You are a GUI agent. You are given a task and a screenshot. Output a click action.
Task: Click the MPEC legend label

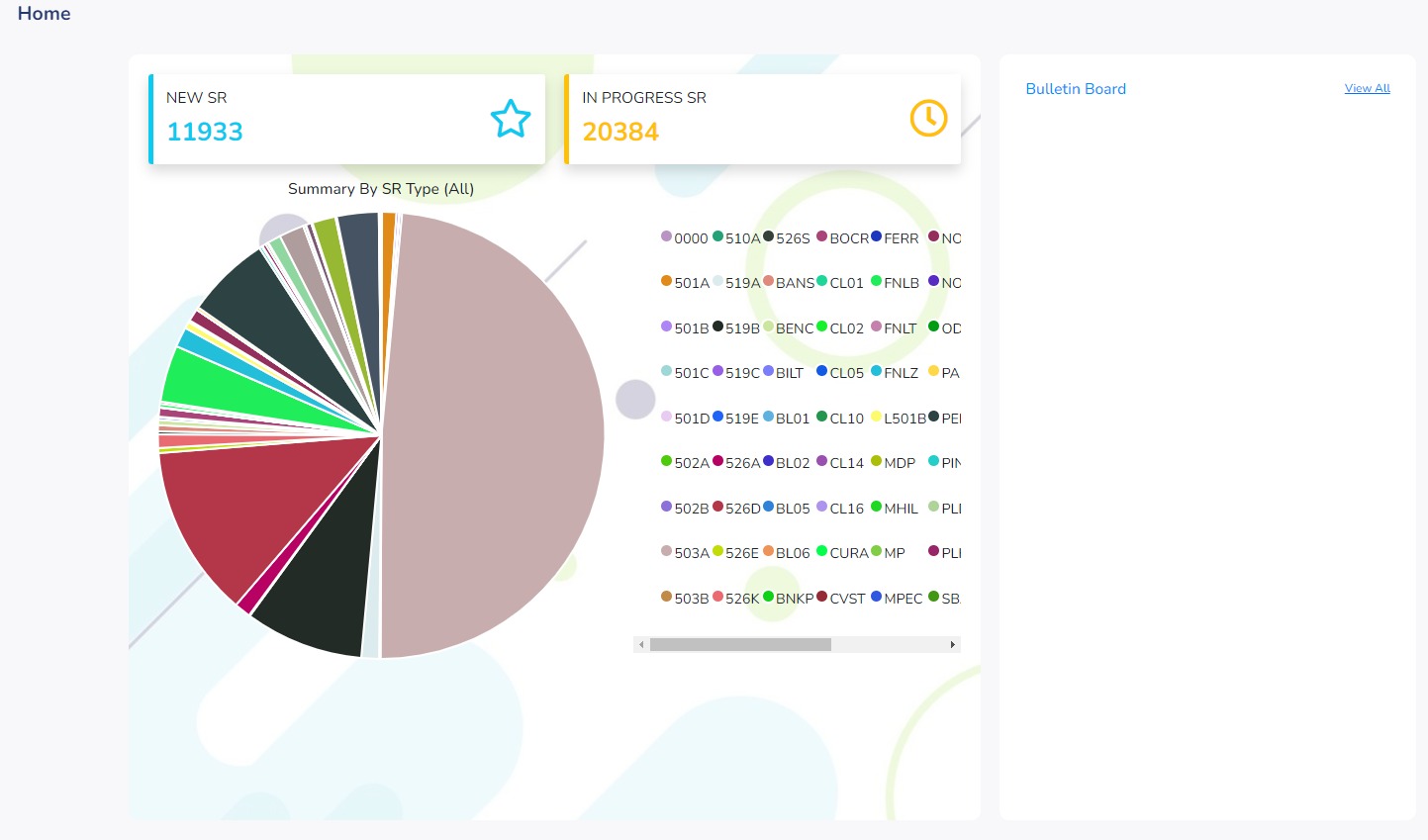point(904,599)
